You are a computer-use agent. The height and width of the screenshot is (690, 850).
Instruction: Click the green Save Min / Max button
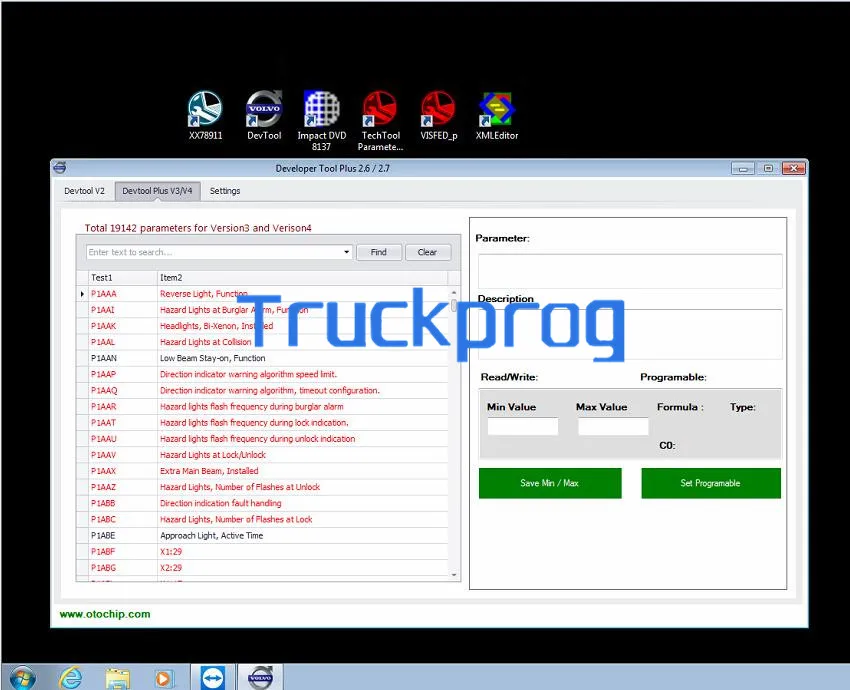click(x=550, y=483)
